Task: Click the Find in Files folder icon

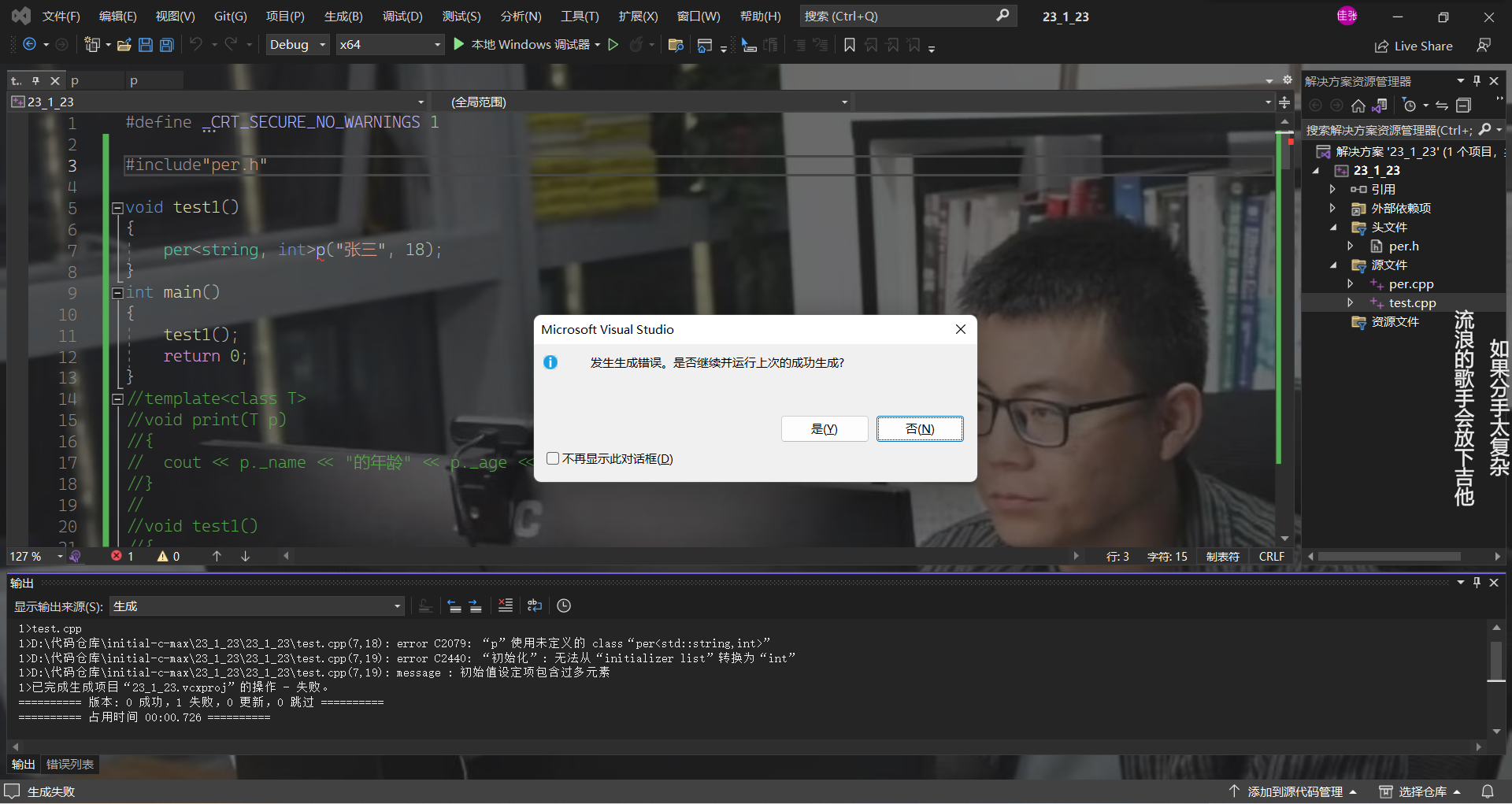Action: pyautogui.click(x=676, y=45)
